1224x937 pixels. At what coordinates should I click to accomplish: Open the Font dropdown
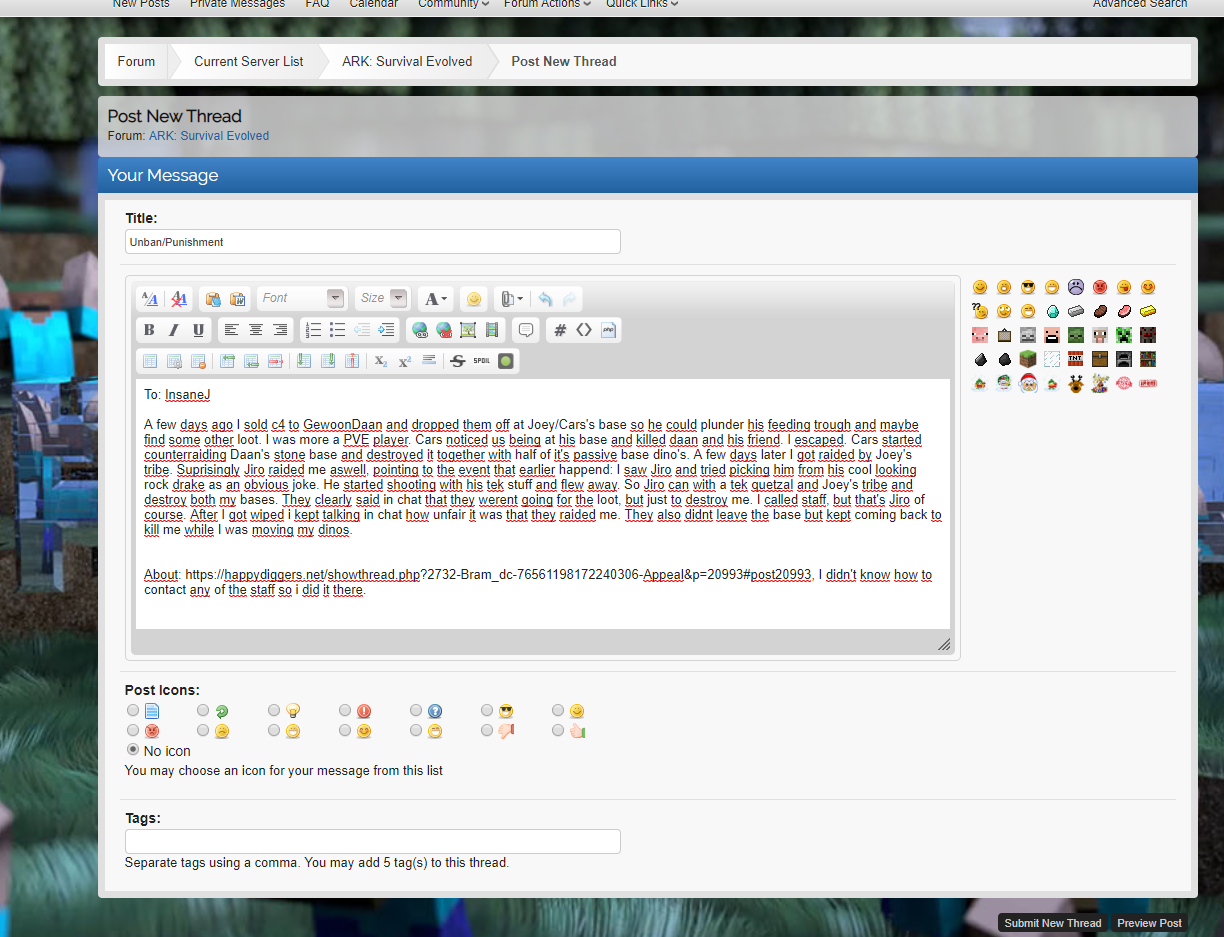(335, 298)
